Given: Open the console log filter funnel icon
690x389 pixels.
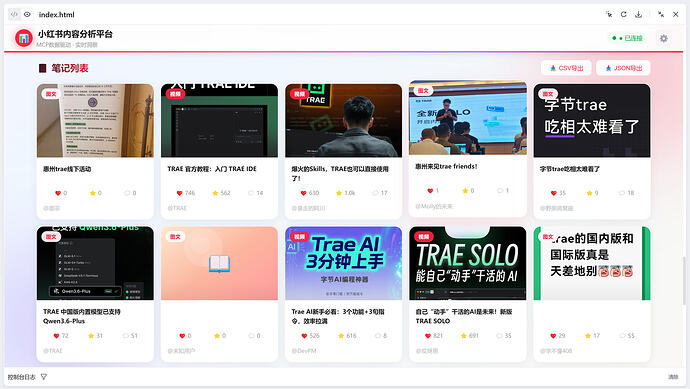Looking at the screenshot, I should pos(44,377).
